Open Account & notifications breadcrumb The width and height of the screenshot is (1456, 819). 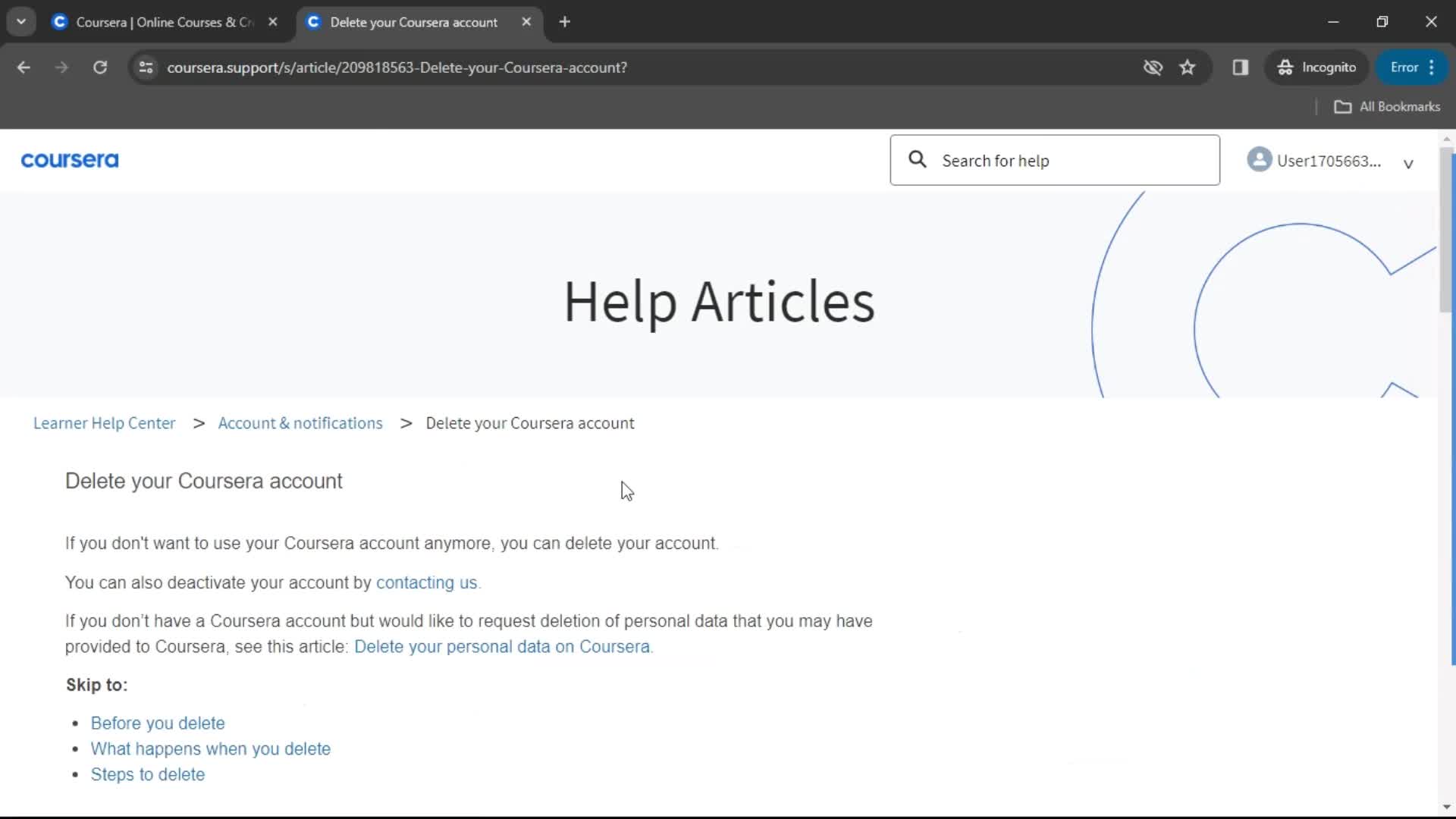300,423
